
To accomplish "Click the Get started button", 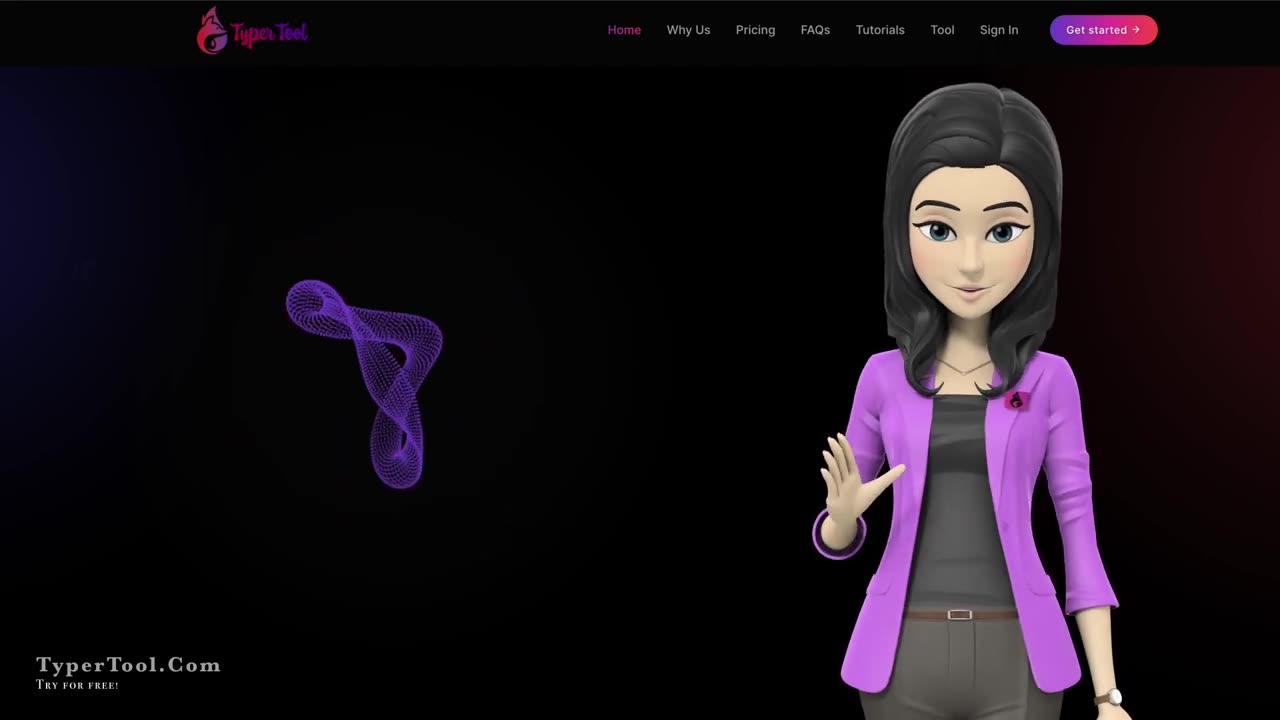I will tap(1103, 30).
